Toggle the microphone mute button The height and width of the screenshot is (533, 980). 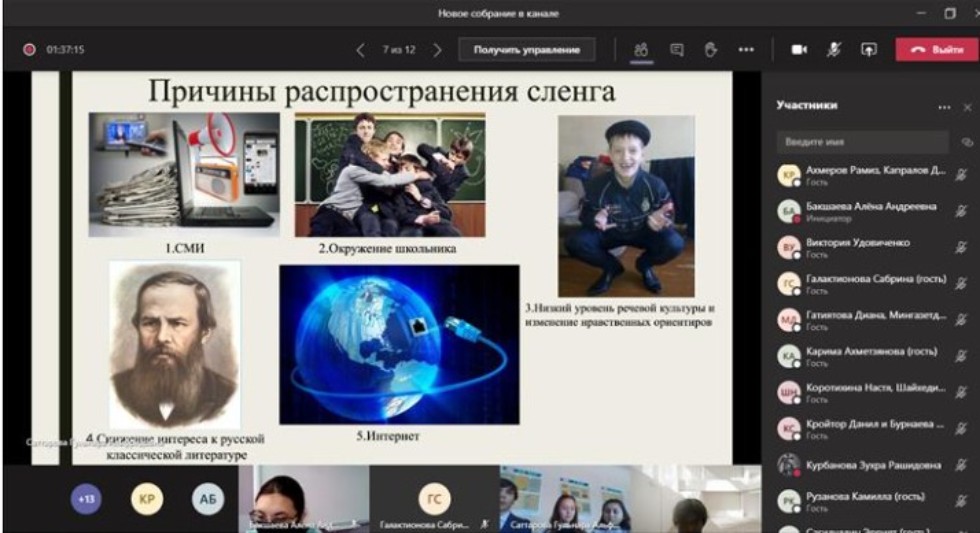(x=834, y=49)
